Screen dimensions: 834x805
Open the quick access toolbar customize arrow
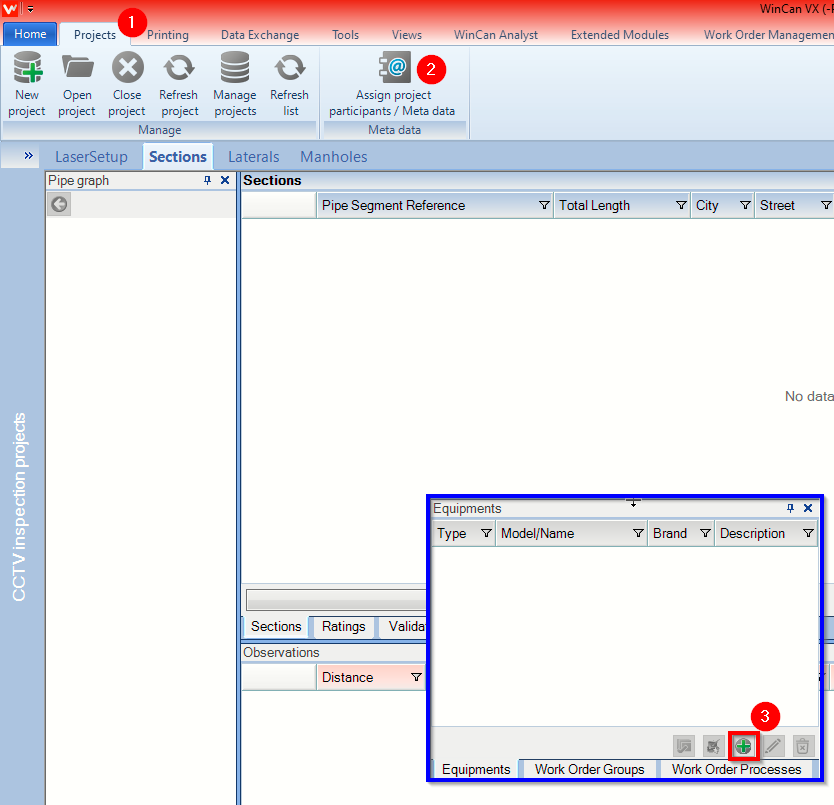tap(30, 9)
